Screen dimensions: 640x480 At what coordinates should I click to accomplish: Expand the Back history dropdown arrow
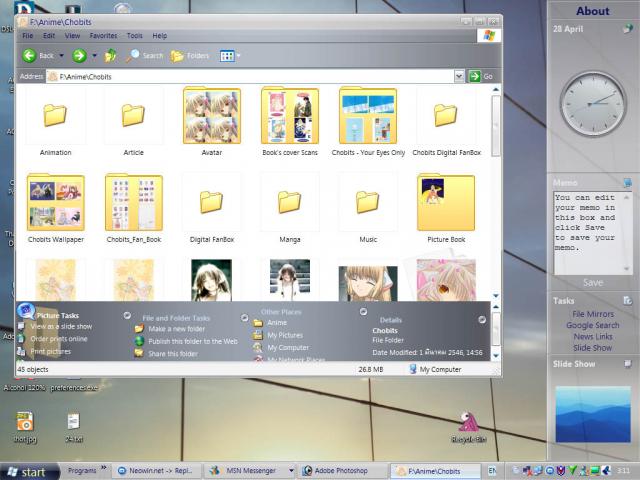click(x=62, y=55)
